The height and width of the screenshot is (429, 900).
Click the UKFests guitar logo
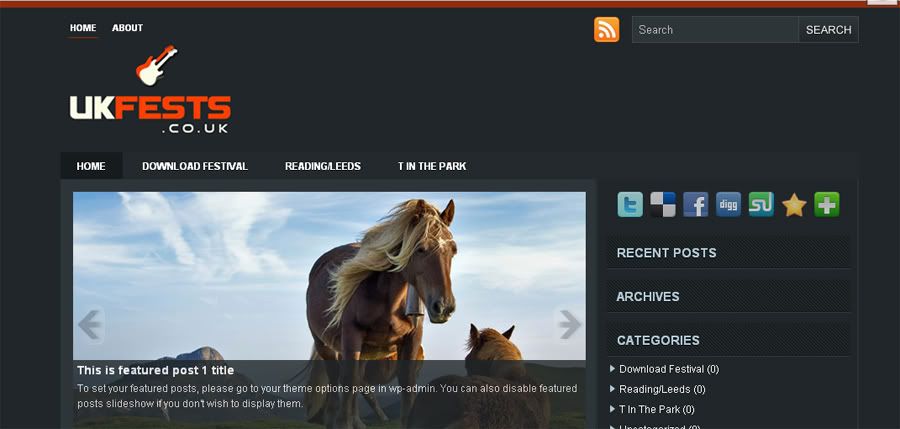(150, 90)
